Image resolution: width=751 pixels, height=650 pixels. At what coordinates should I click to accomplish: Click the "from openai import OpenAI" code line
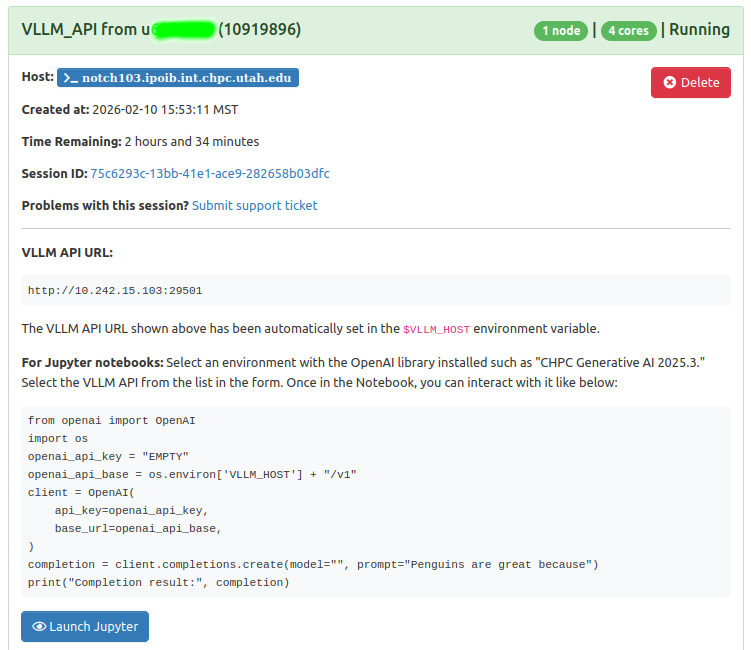112,421
